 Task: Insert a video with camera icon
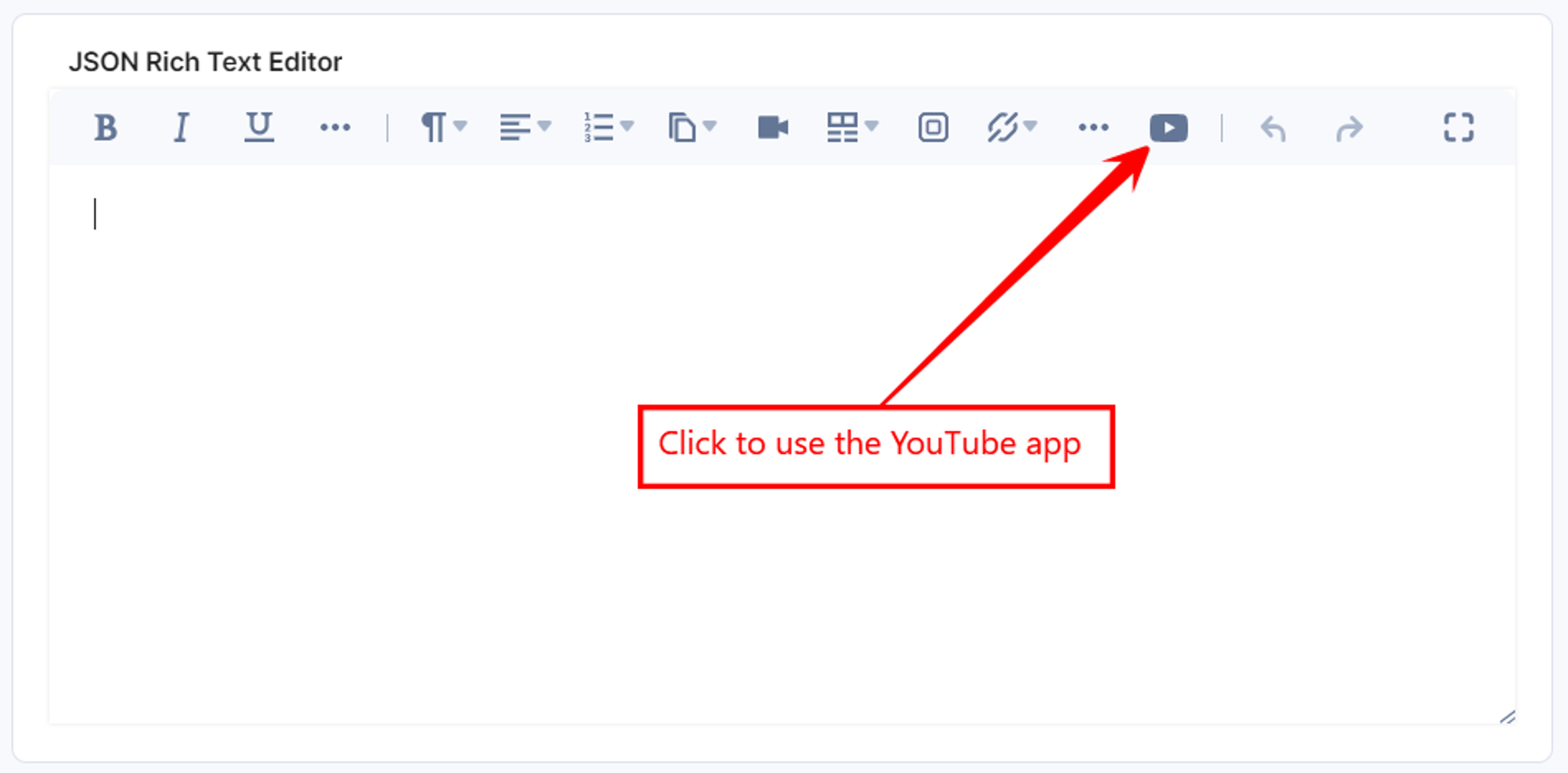773,128
